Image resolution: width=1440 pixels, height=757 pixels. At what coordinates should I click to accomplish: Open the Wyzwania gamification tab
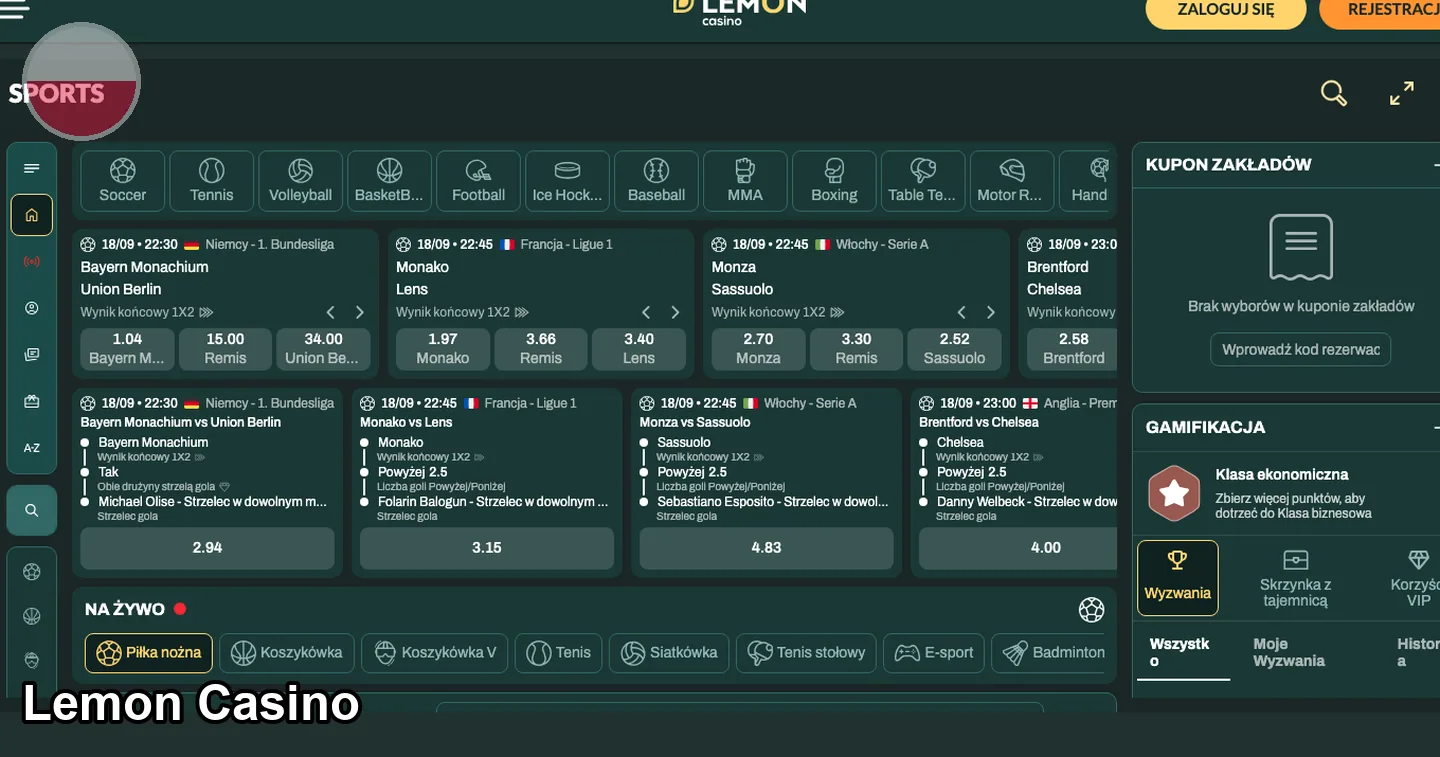click(1178, 578)
